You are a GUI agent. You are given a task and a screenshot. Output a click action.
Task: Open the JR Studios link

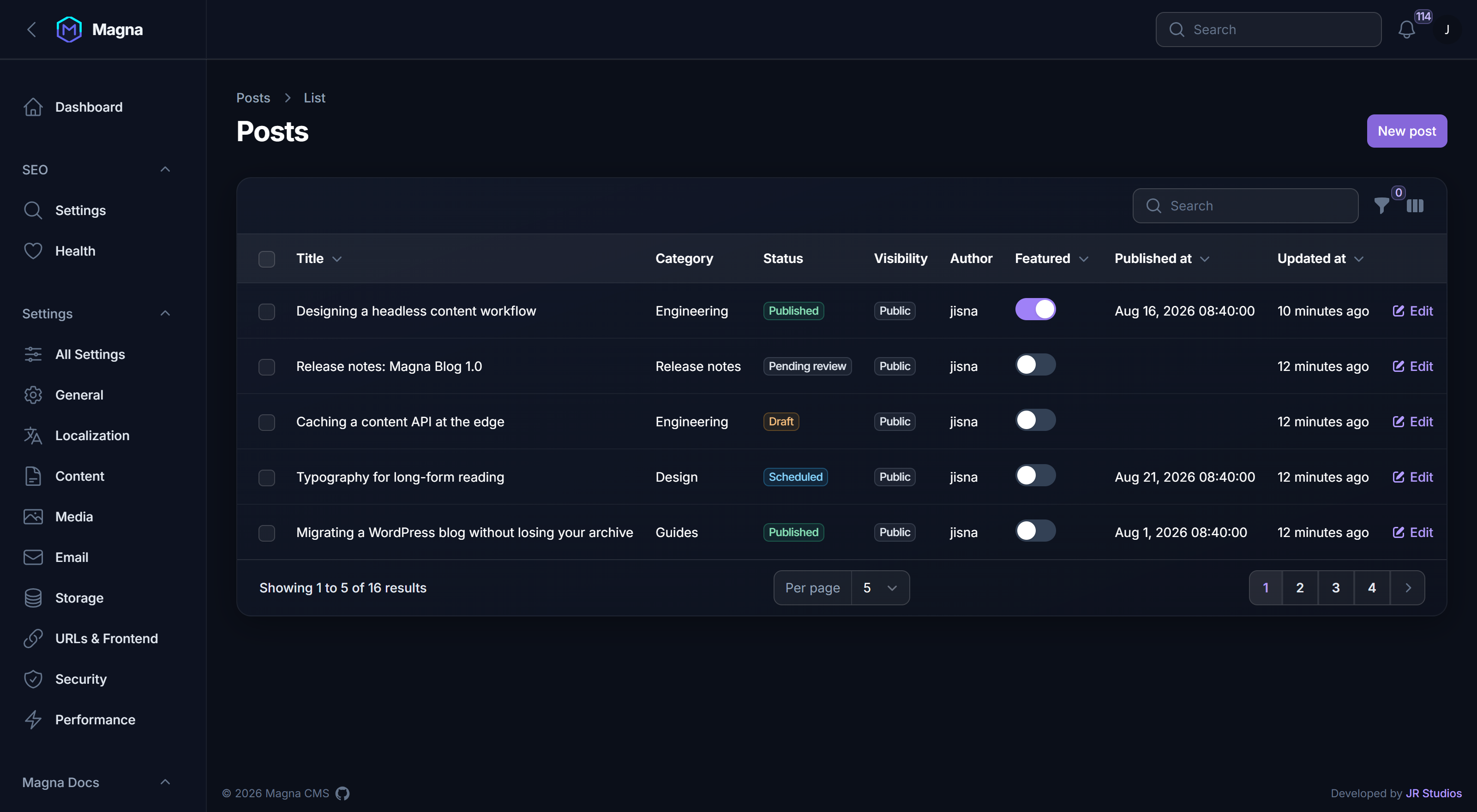[1434, 793]
